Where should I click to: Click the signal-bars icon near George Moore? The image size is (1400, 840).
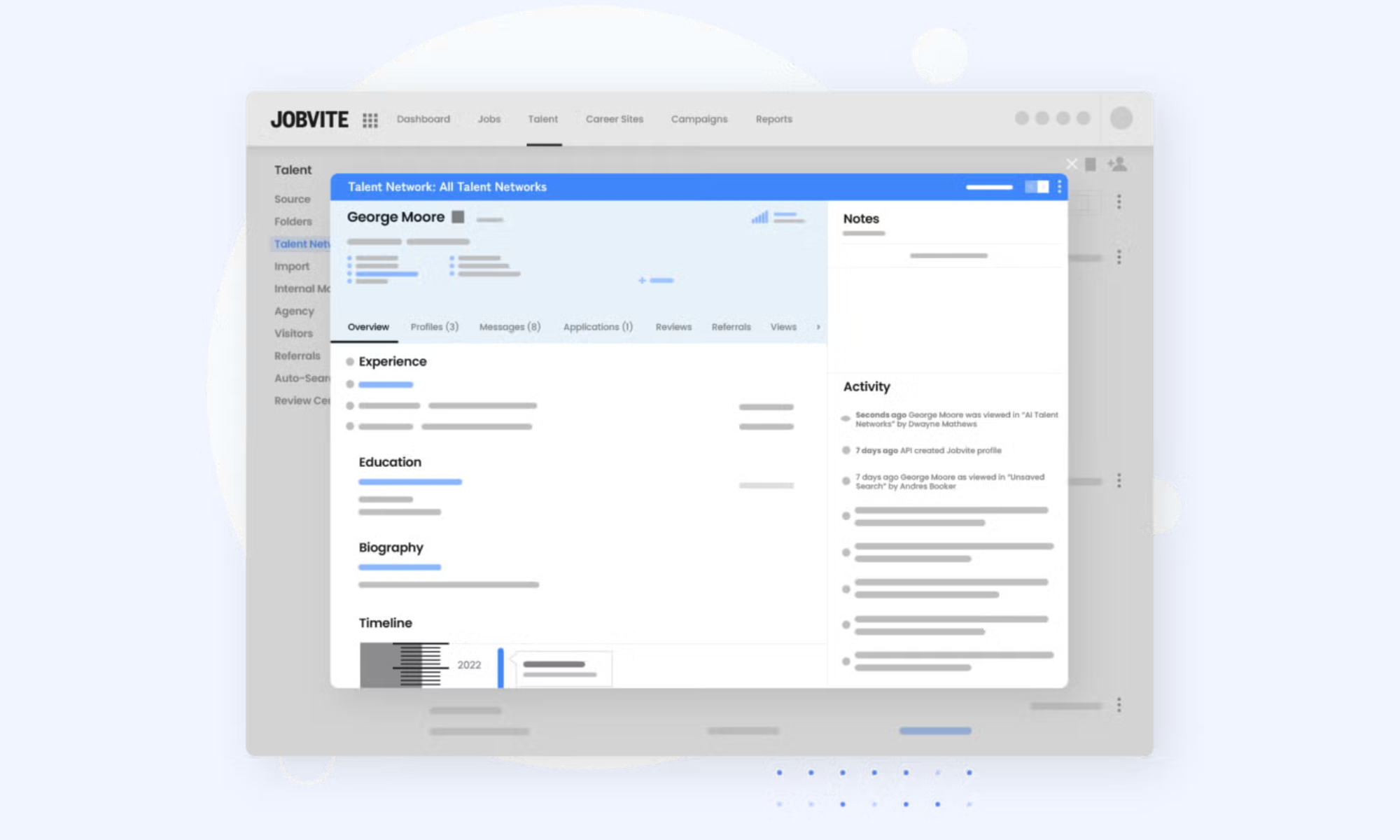click(760, 218)
